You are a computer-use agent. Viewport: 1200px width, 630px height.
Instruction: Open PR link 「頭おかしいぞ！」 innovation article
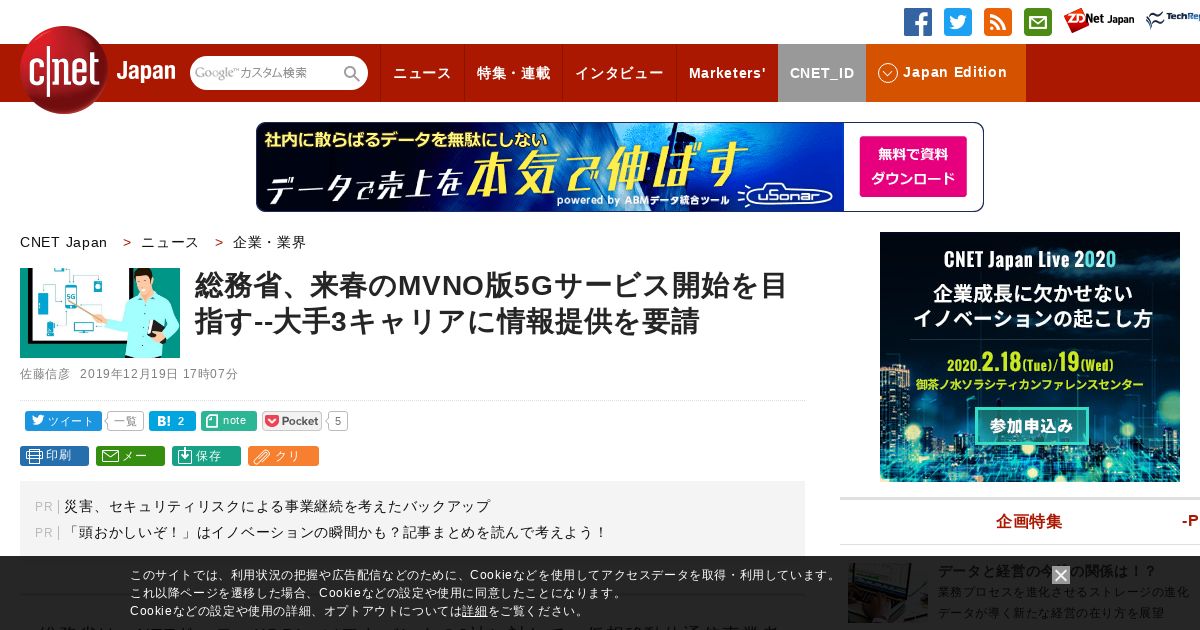pyautogui.click(x=336, y=532)
